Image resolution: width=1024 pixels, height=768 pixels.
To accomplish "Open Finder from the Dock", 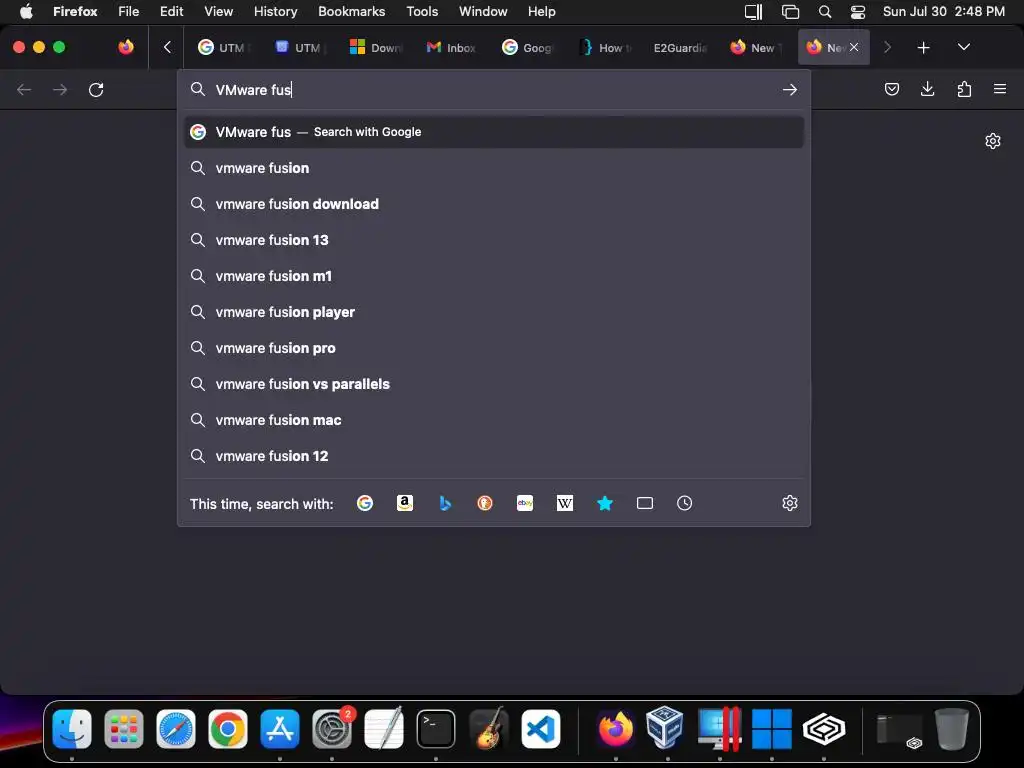I will (72, 729).
